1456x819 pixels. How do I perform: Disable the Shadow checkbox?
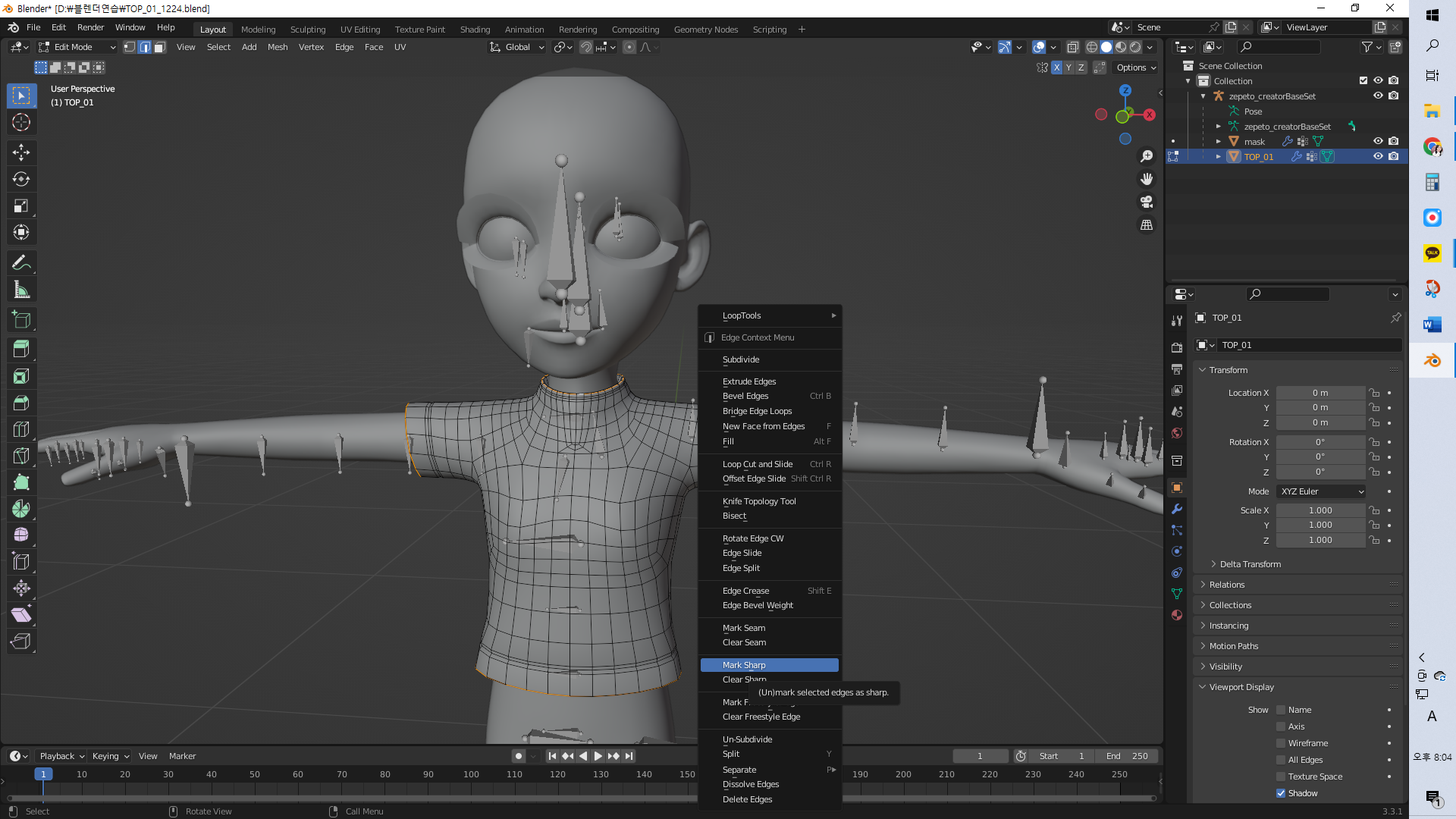pos(1281,793)
